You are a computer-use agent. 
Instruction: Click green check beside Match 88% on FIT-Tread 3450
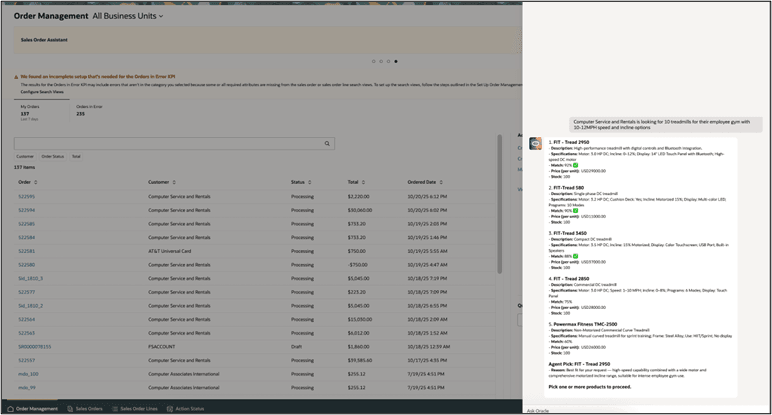(x=576, y=256)
